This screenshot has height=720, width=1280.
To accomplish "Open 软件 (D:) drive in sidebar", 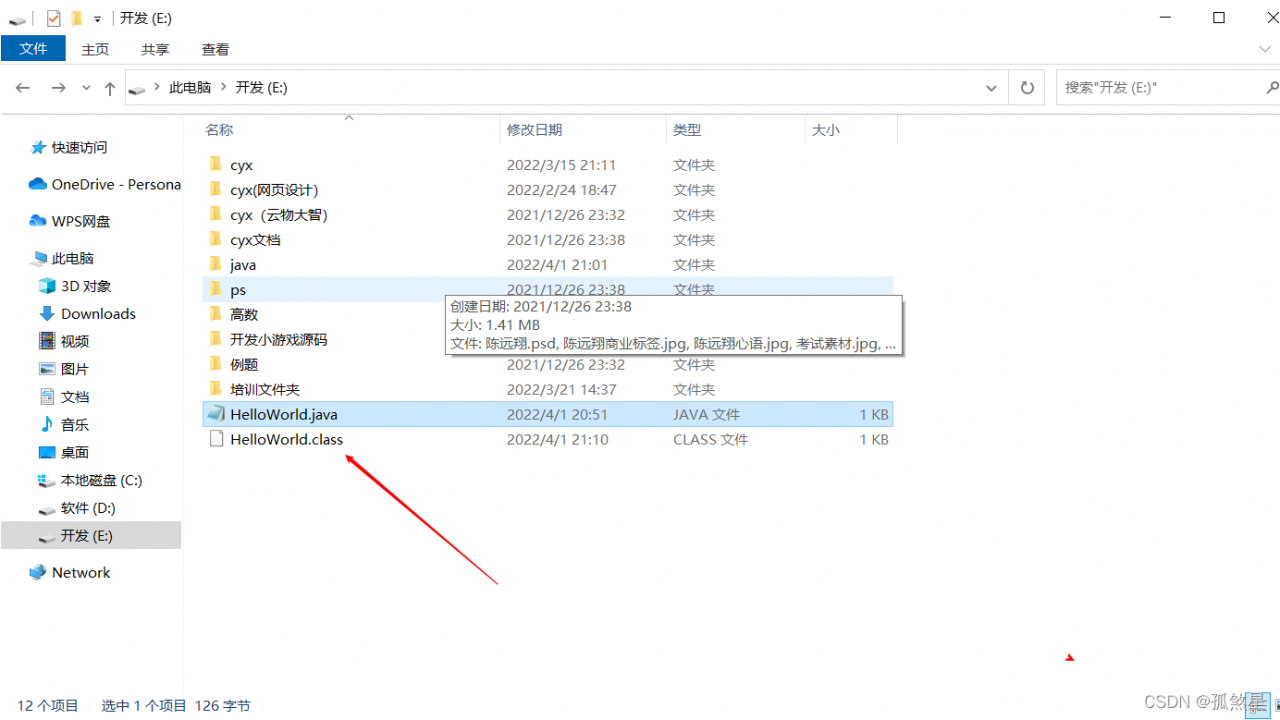I will (x=88, y=508).
